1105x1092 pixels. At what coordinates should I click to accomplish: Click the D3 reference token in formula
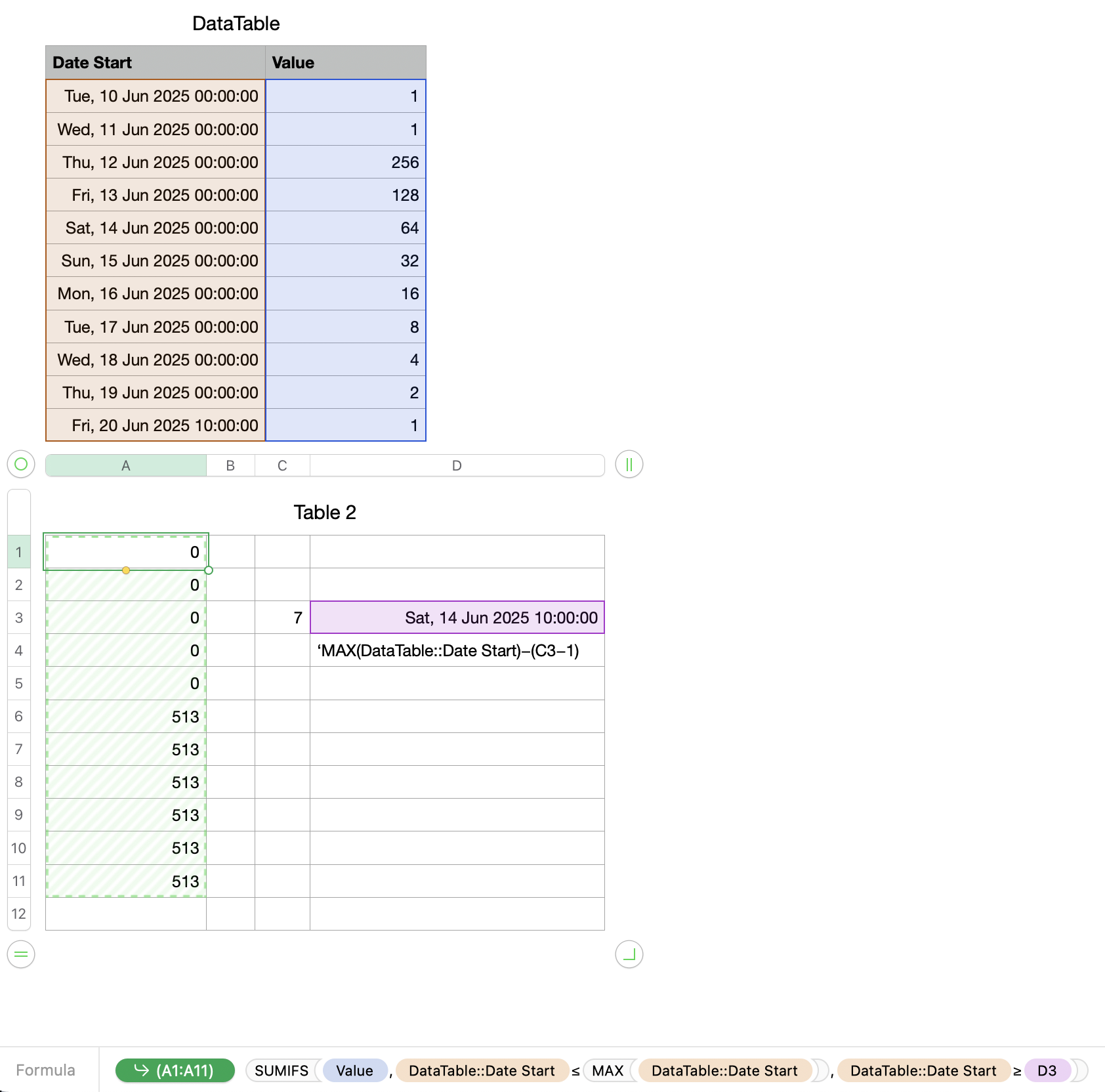click(x=1047, y=1070)
